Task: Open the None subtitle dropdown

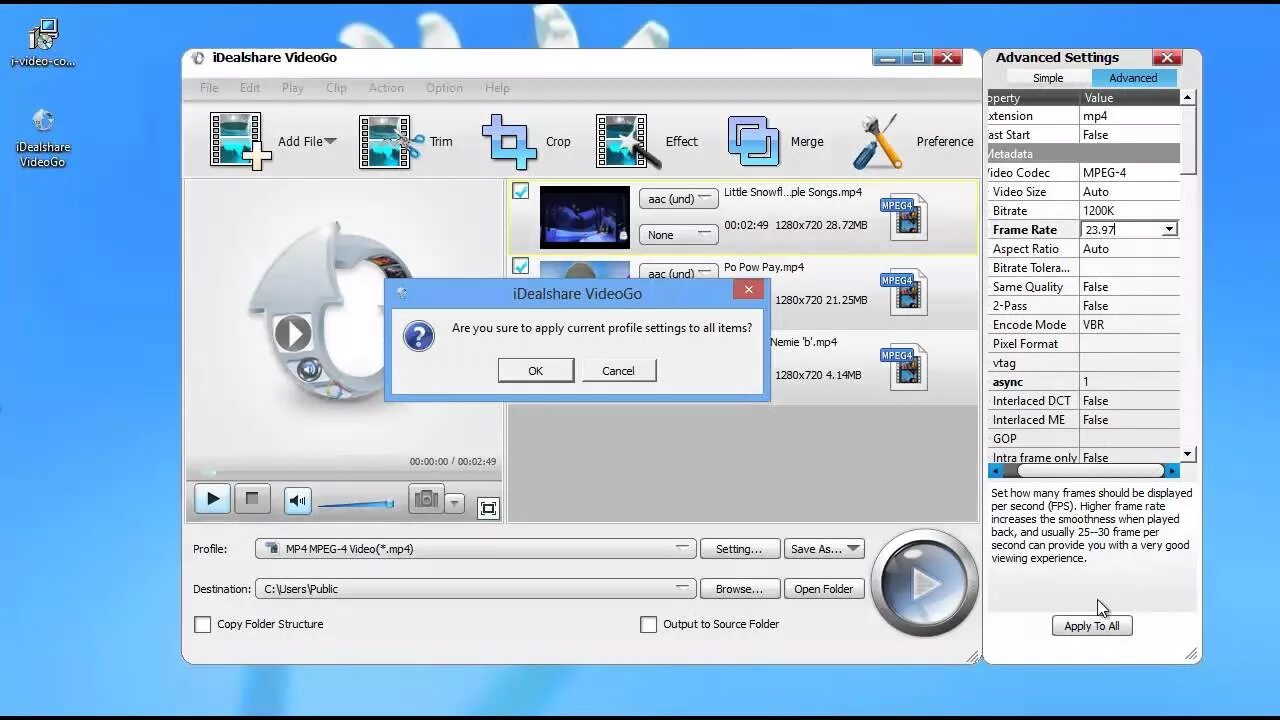Action: tap(678, 235)
